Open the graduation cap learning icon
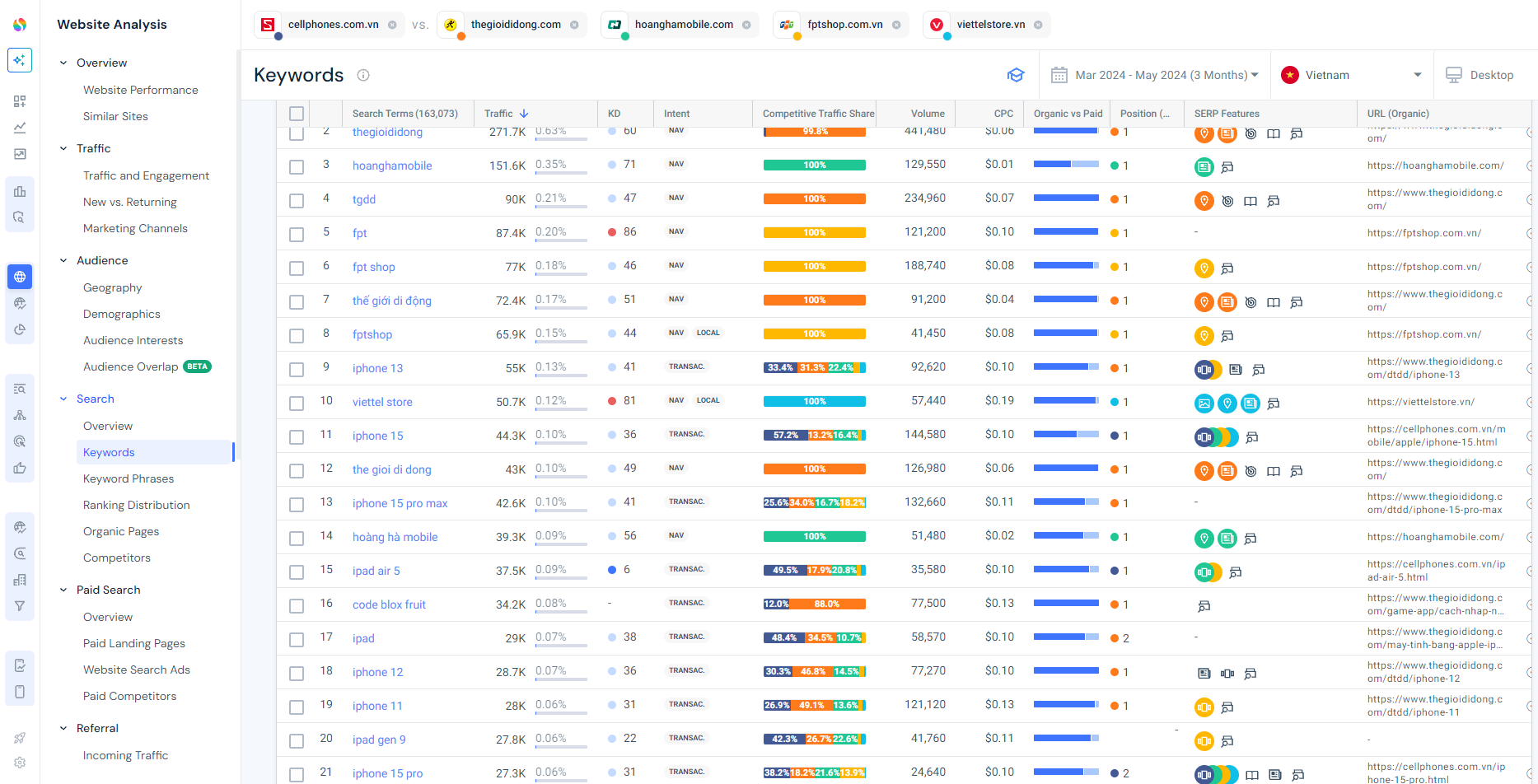 1016,75
